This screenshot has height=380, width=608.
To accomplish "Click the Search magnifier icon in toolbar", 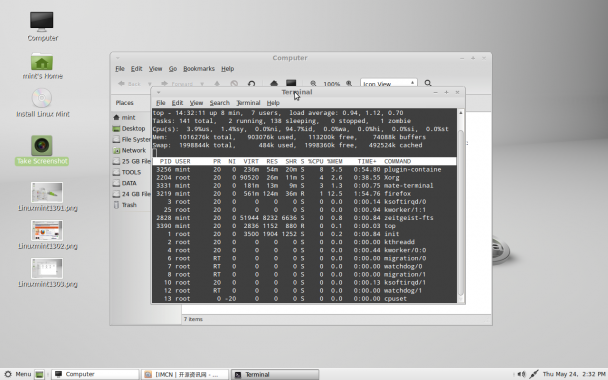I will 428,83.
